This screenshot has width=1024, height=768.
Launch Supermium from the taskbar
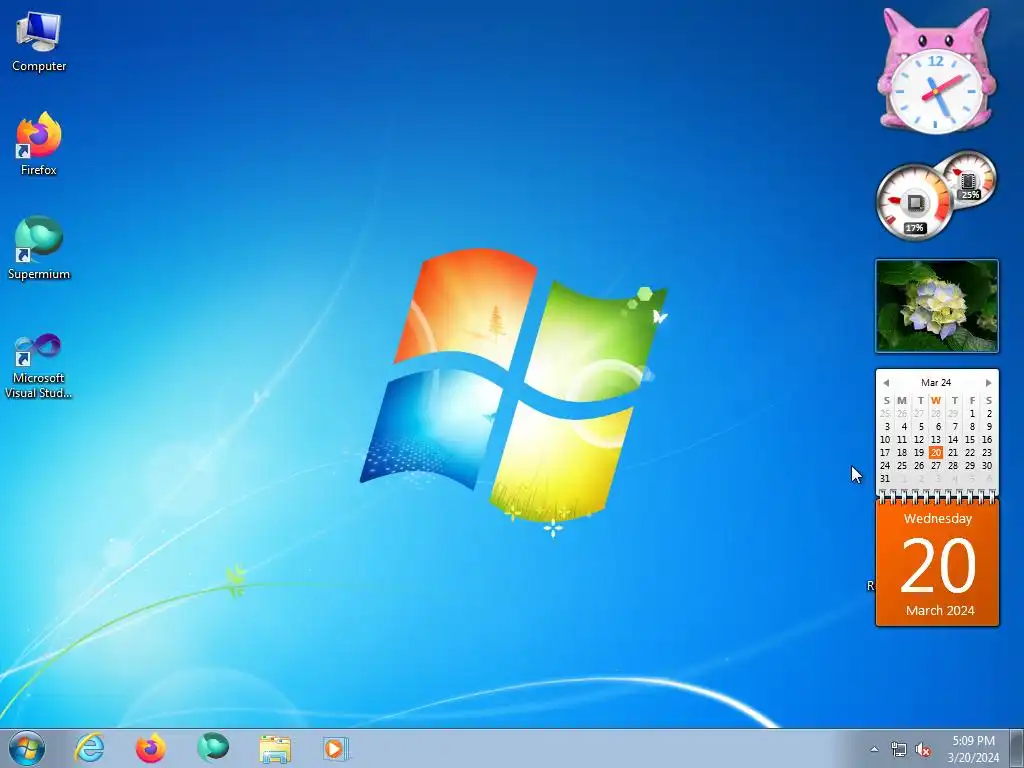click(213, 748)
